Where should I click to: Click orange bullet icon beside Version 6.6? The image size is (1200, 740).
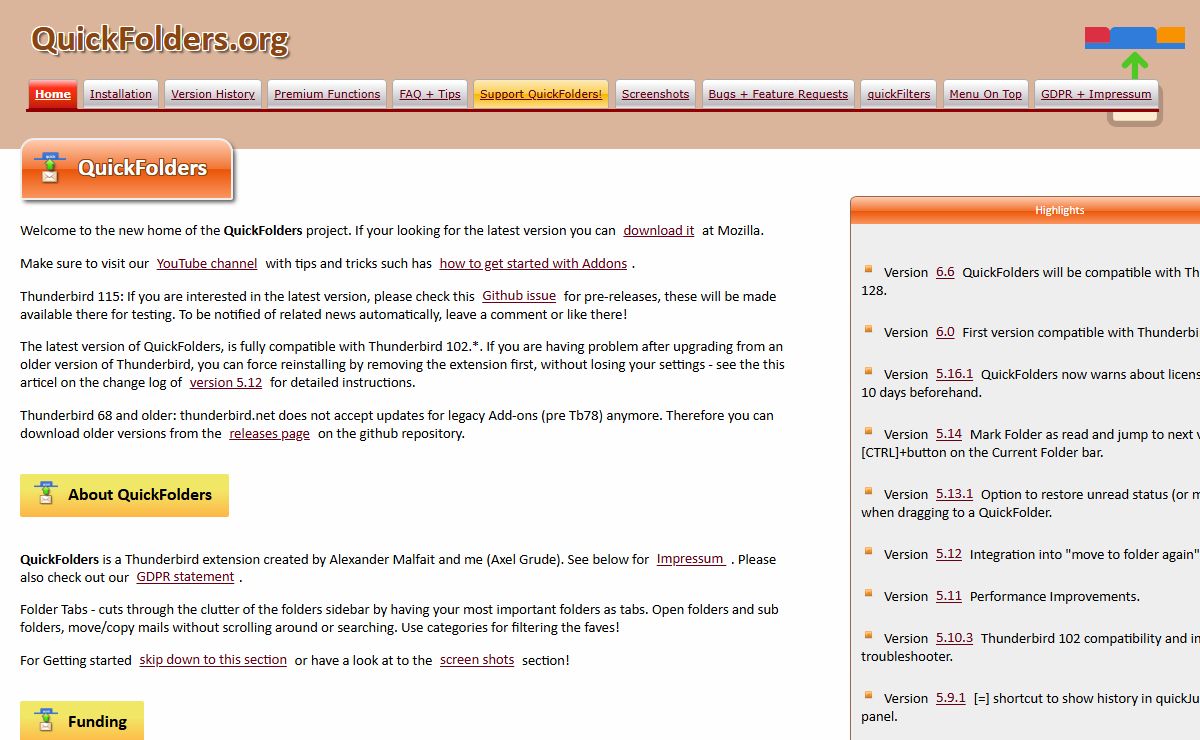click(868, 269)
